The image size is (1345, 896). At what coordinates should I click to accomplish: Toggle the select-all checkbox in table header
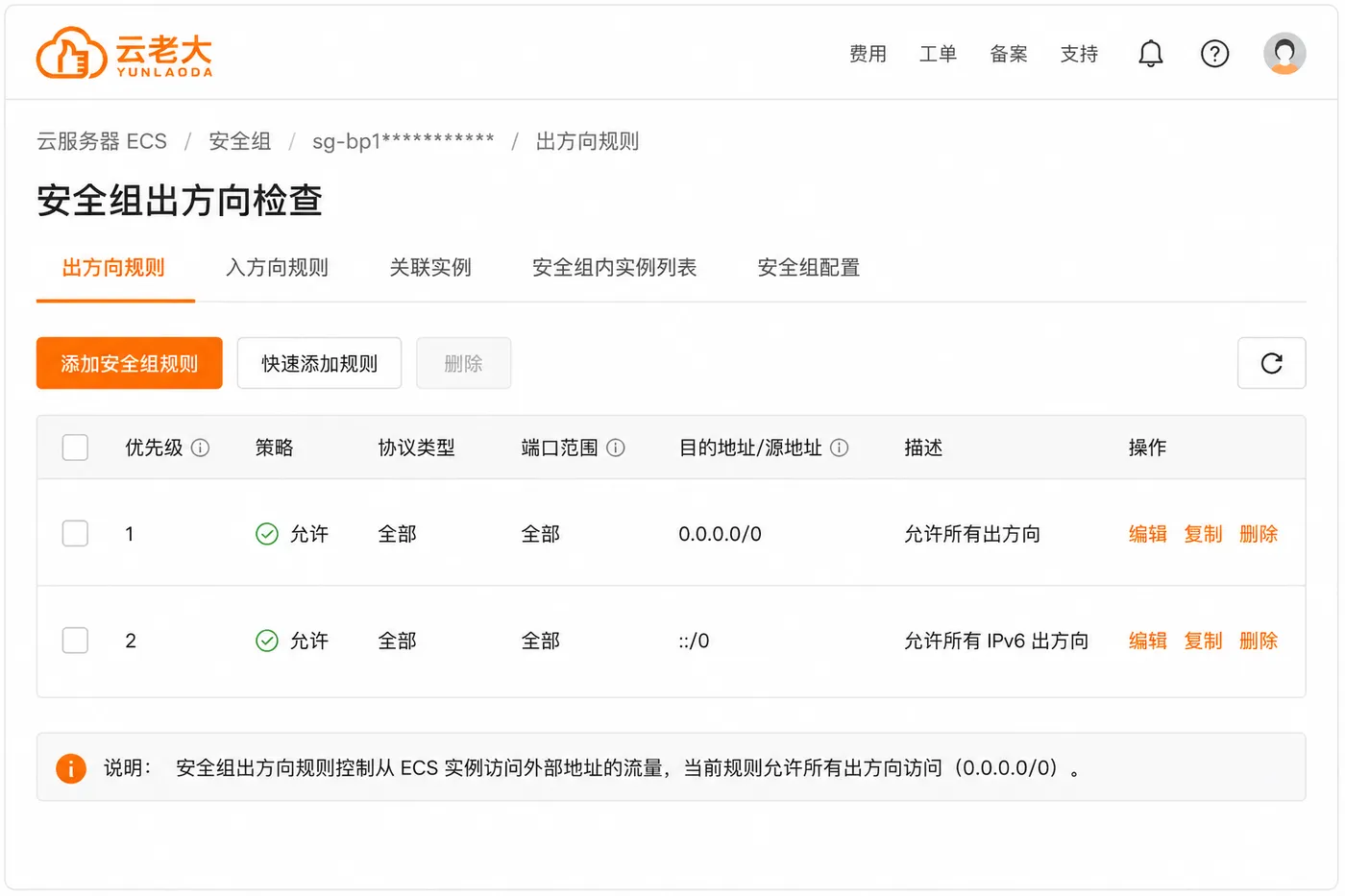(x=75, y=448)
